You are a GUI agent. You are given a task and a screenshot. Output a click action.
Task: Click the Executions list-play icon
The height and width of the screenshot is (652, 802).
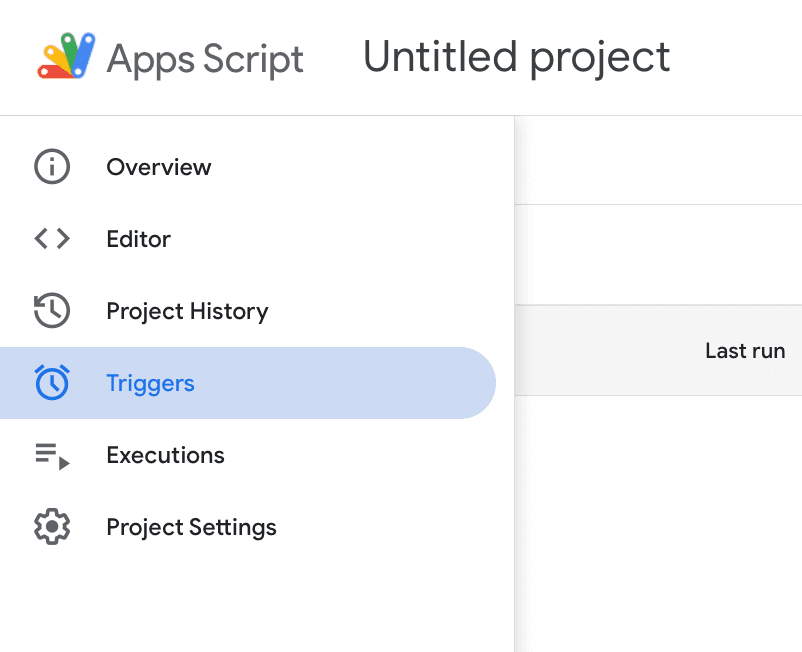52,456
